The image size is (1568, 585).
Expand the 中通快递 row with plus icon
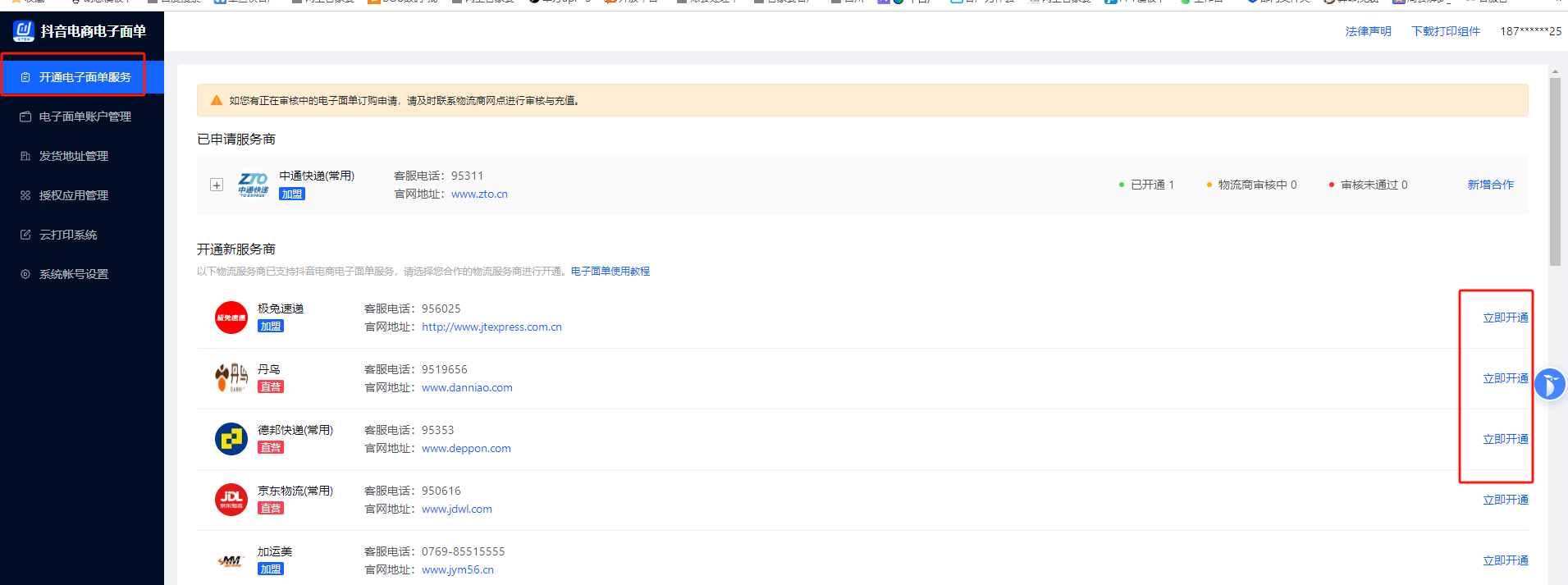(x=217, y=185)
